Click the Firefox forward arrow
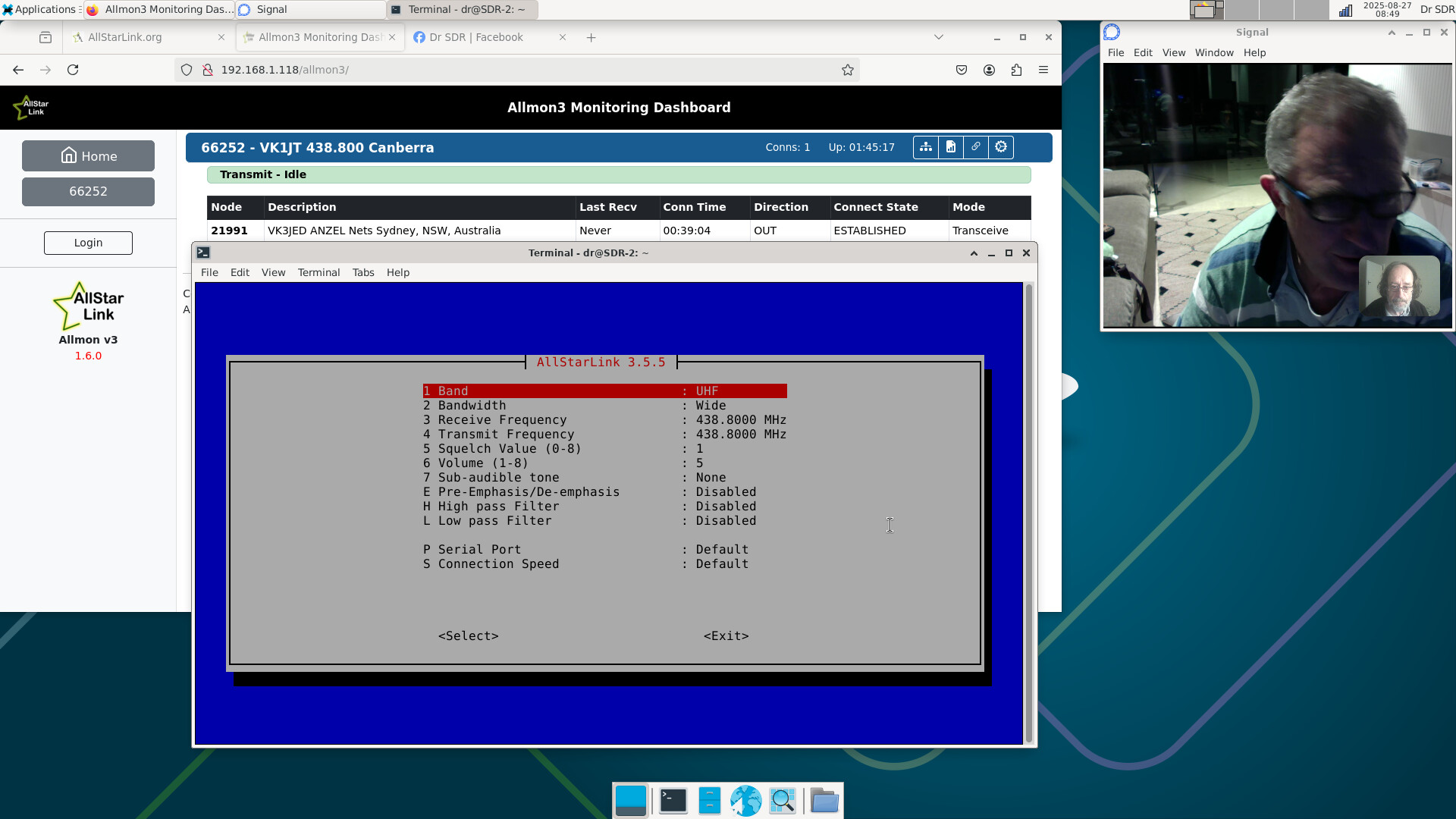The width and height of the screenshot is (1456, 819). 45,70
